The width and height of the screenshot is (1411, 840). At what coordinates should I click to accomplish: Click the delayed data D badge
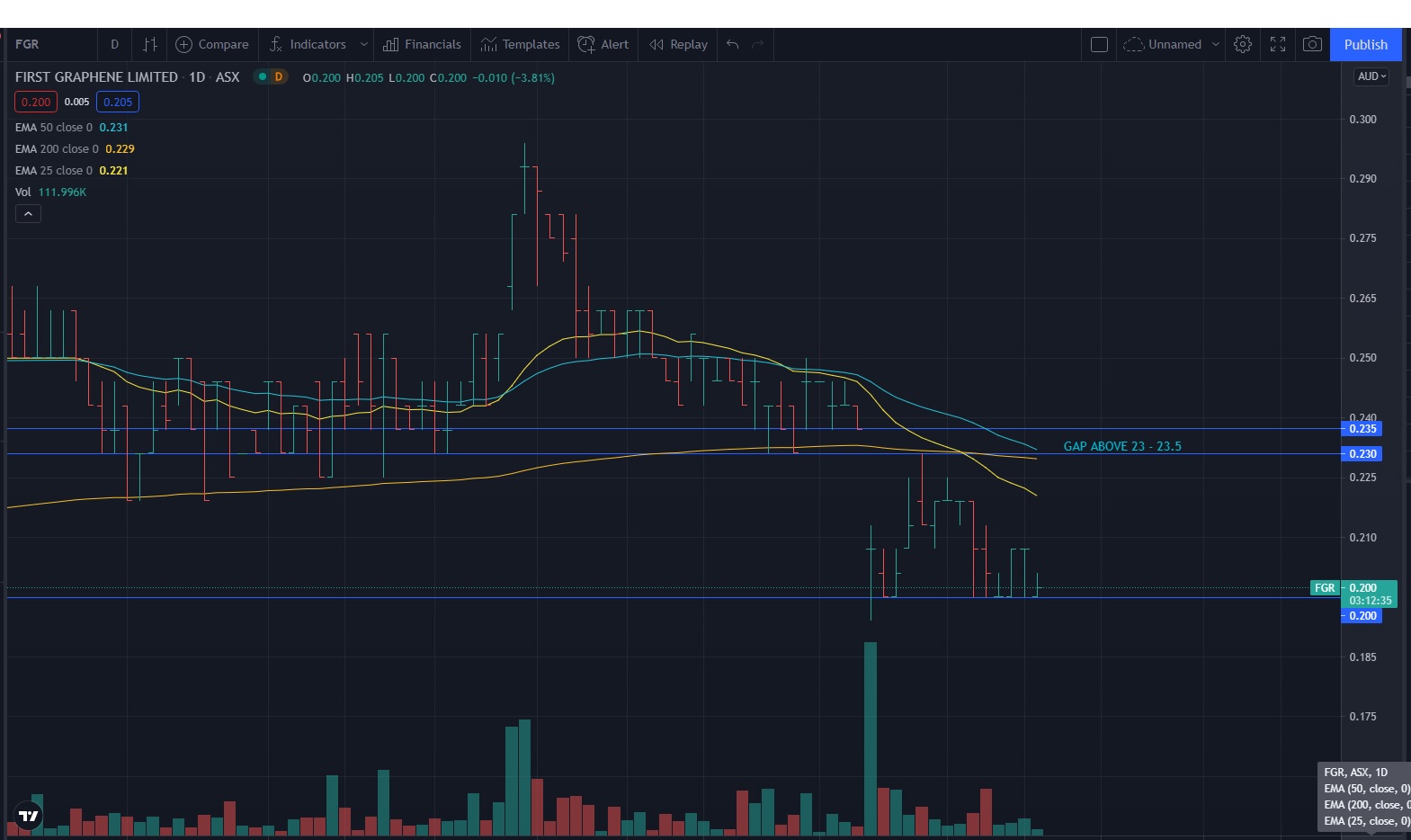click(279, 77)
